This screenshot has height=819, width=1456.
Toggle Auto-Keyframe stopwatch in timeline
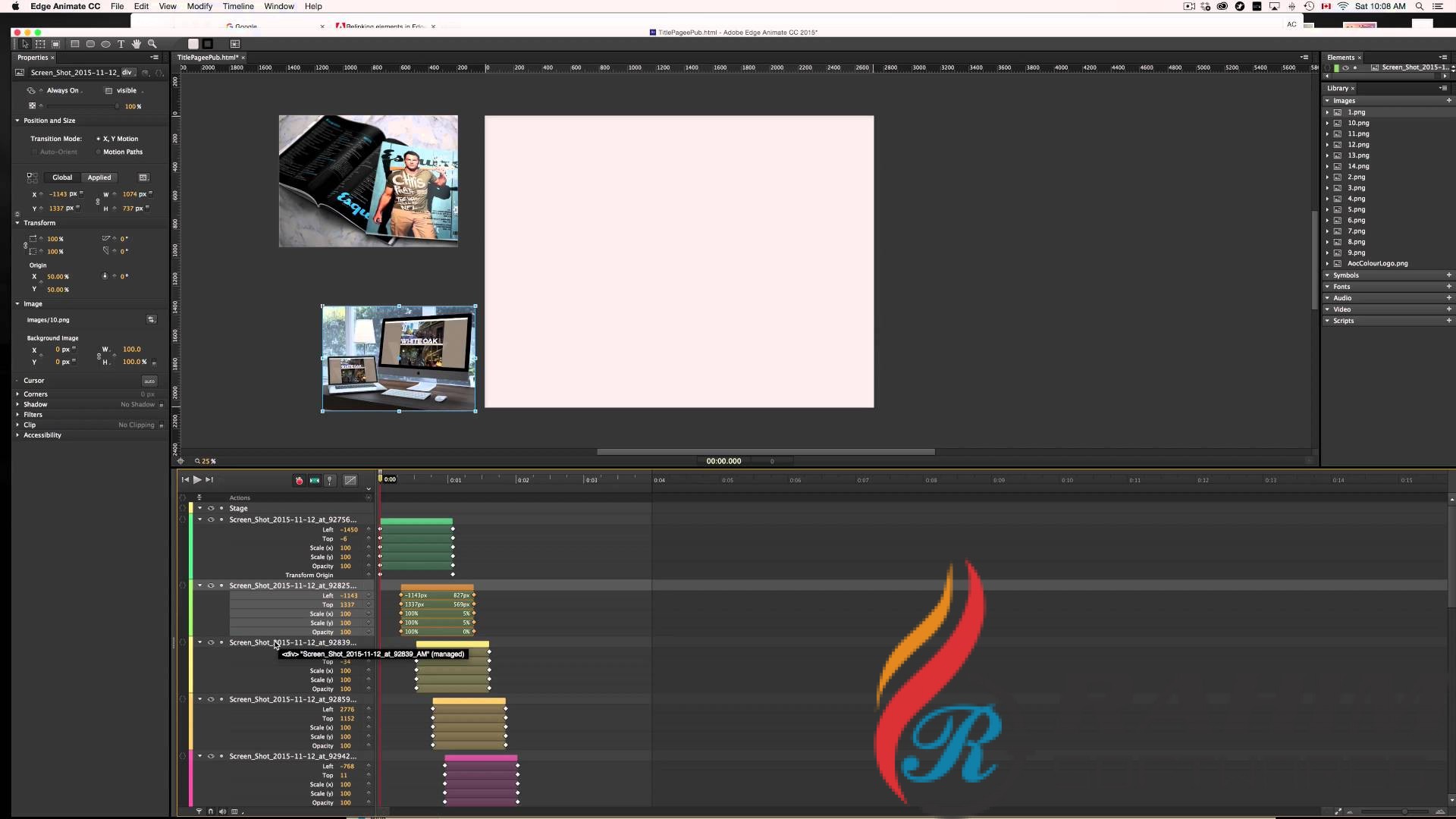pyautogui.click(x=299, y=480)
